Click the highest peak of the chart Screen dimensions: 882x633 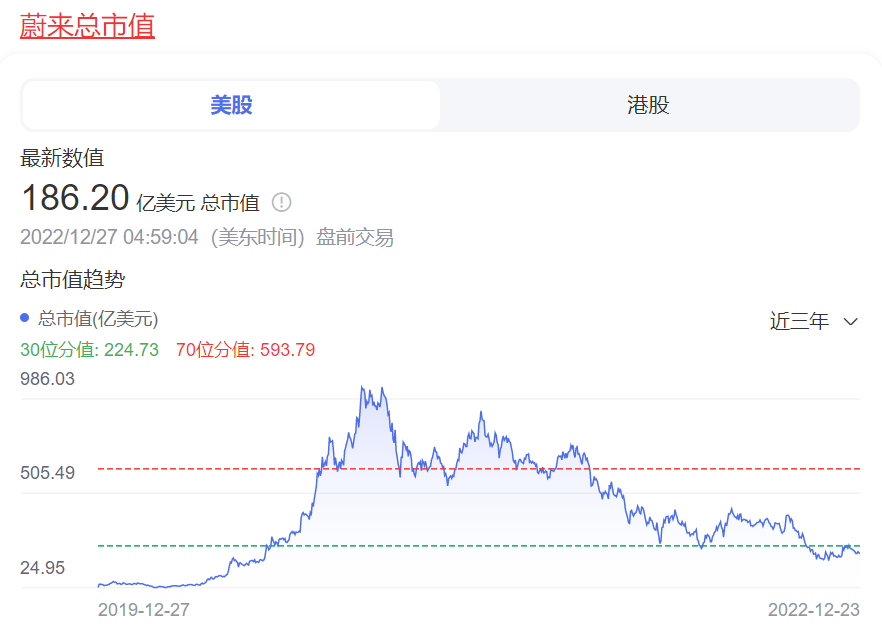pyautogui.click(x=362, y=388)
